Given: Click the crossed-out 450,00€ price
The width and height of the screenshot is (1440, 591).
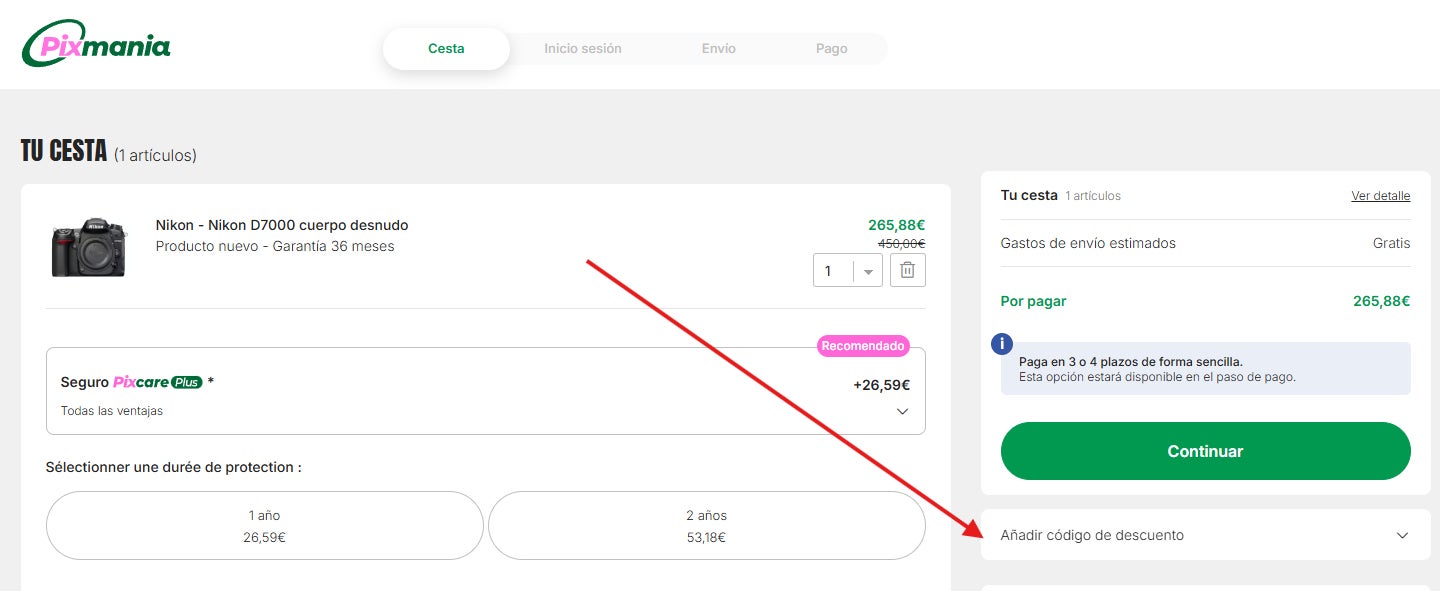Looking at the screenshot, I should (902, 243).
